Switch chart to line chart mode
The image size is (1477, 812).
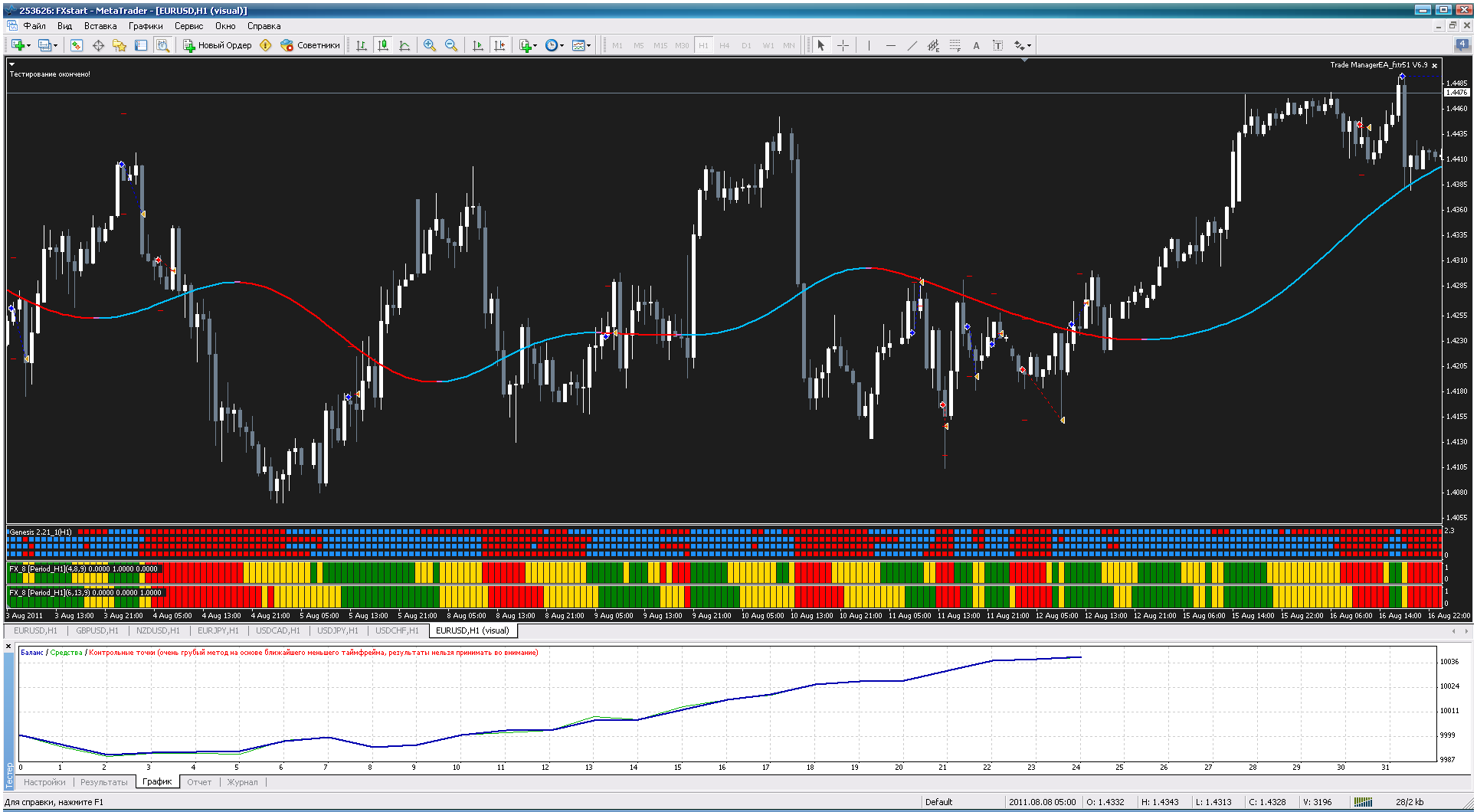pyautogui.click(x=404, y=45)
